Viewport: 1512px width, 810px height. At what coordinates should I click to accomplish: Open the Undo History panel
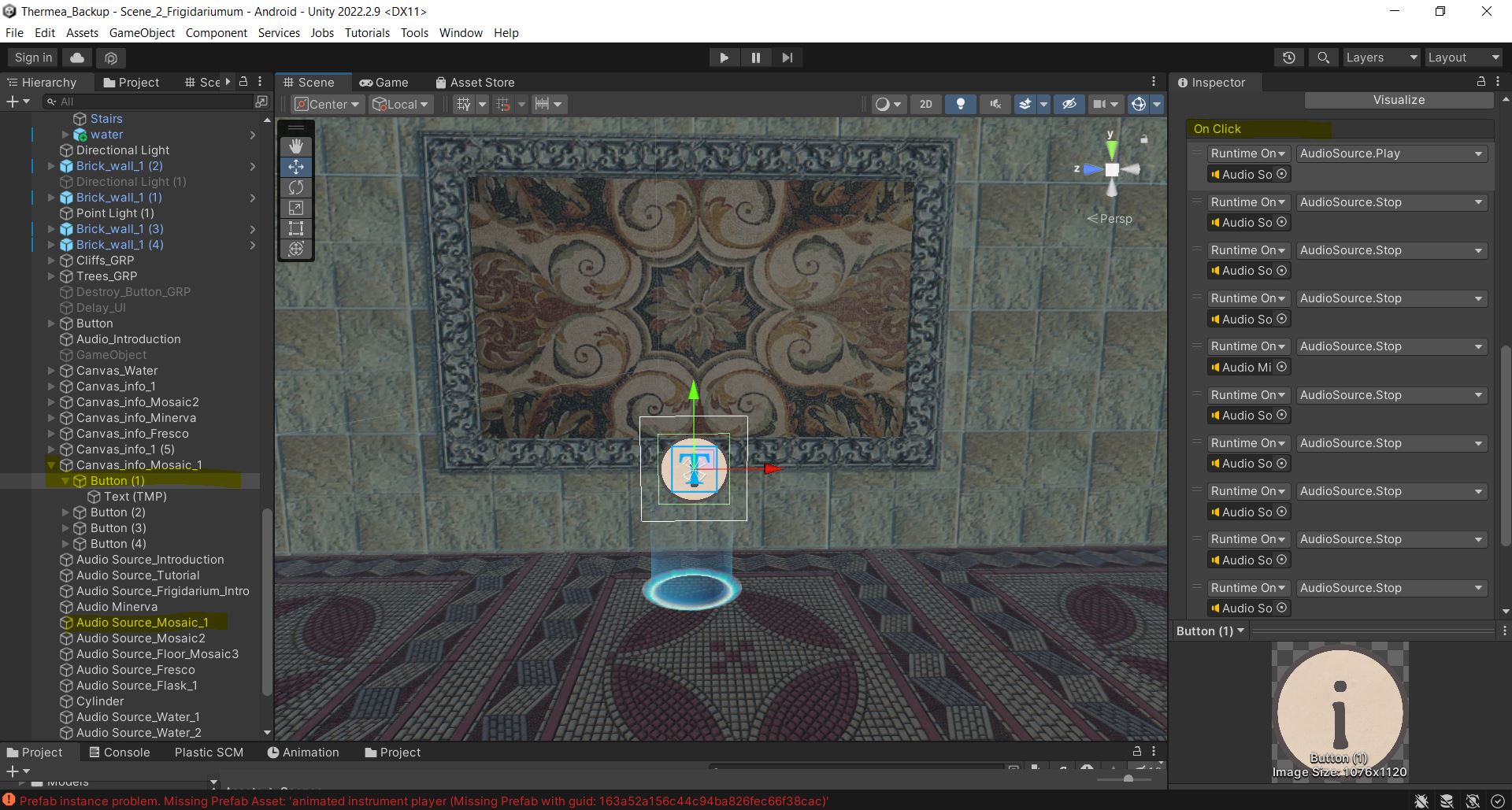click(x=1288, y=57)
